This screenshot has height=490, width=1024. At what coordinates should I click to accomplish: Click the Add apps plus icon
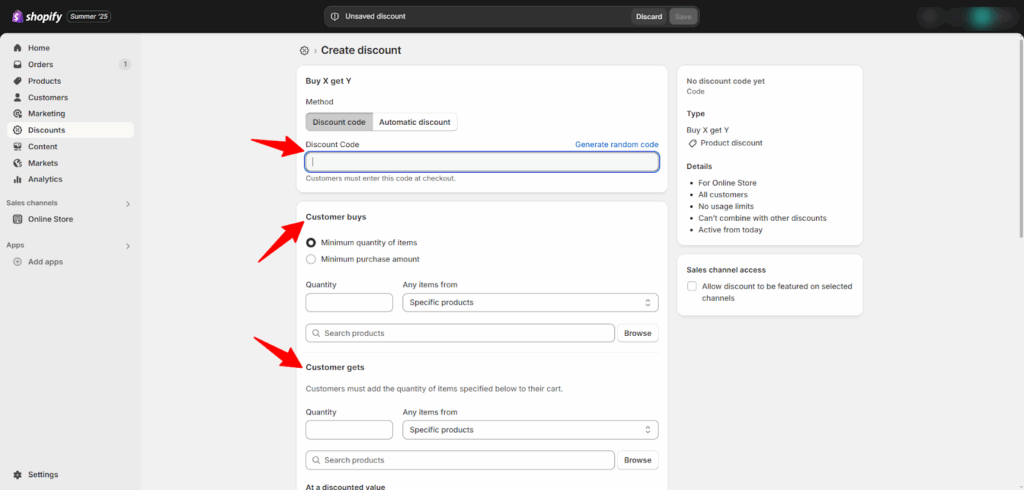(18, 262)
